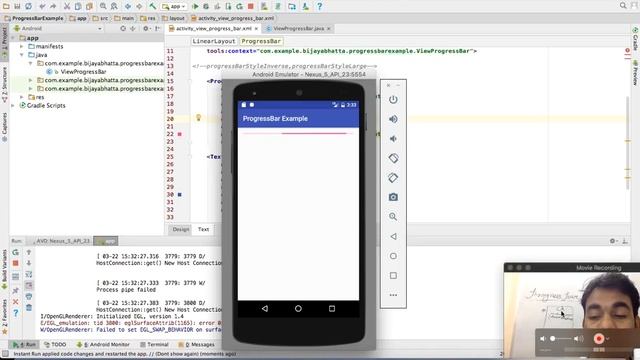Click the Synchronize toolbar icon

(x=29, y=6)
